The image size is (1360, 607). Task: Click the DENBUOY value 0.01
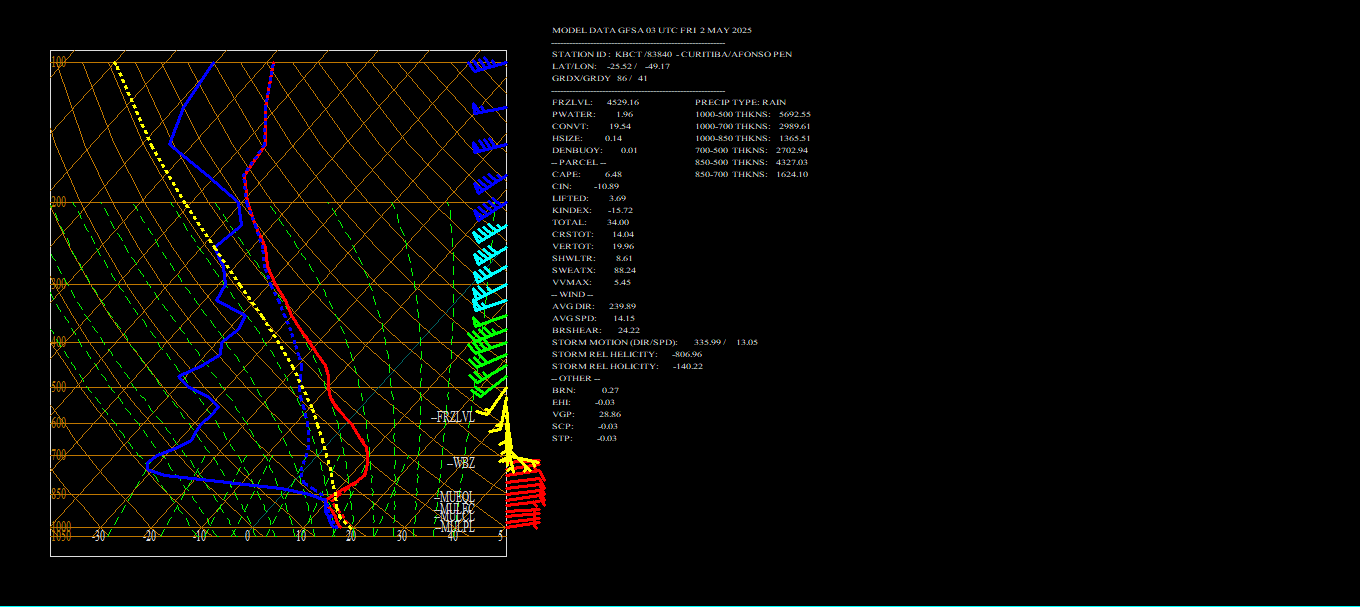point(629,150)
